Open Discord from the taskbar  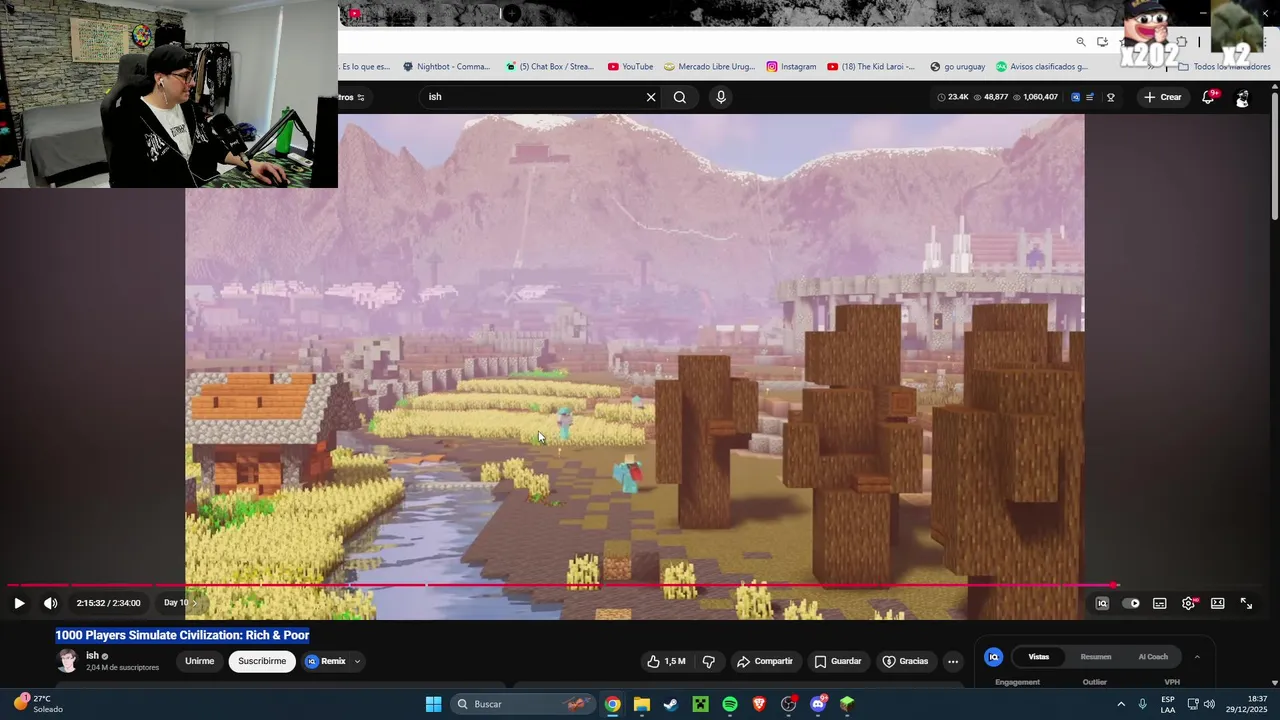pyautogui.click(x=818, y=704)
